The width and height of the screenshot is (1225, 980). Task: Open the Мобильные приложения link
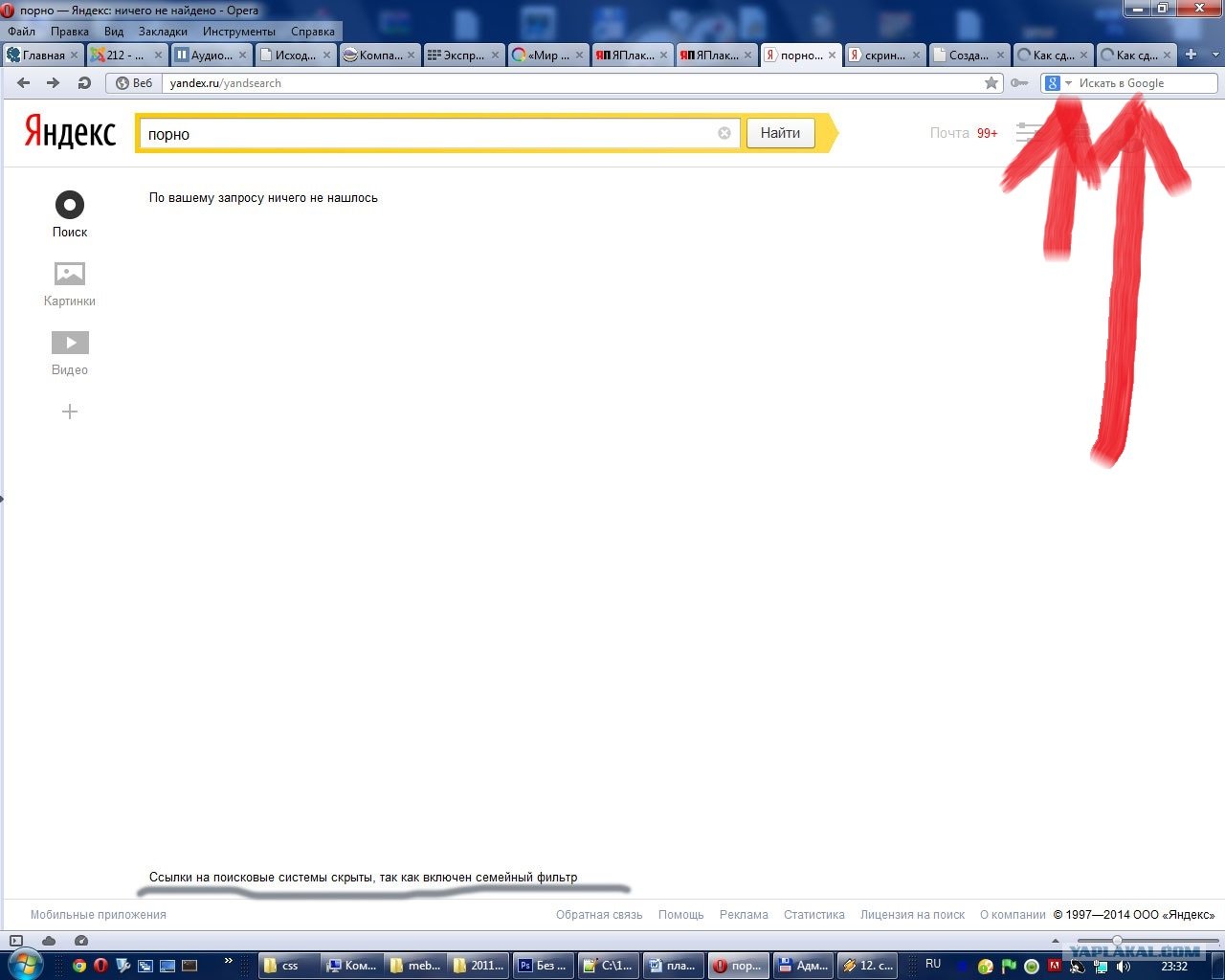point(99,915)
